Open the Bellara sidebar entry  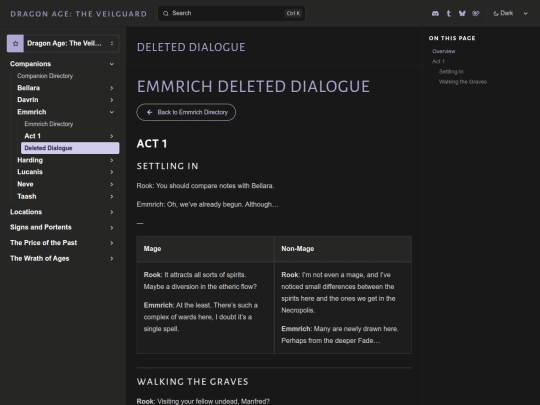click(x=29, y=88)
